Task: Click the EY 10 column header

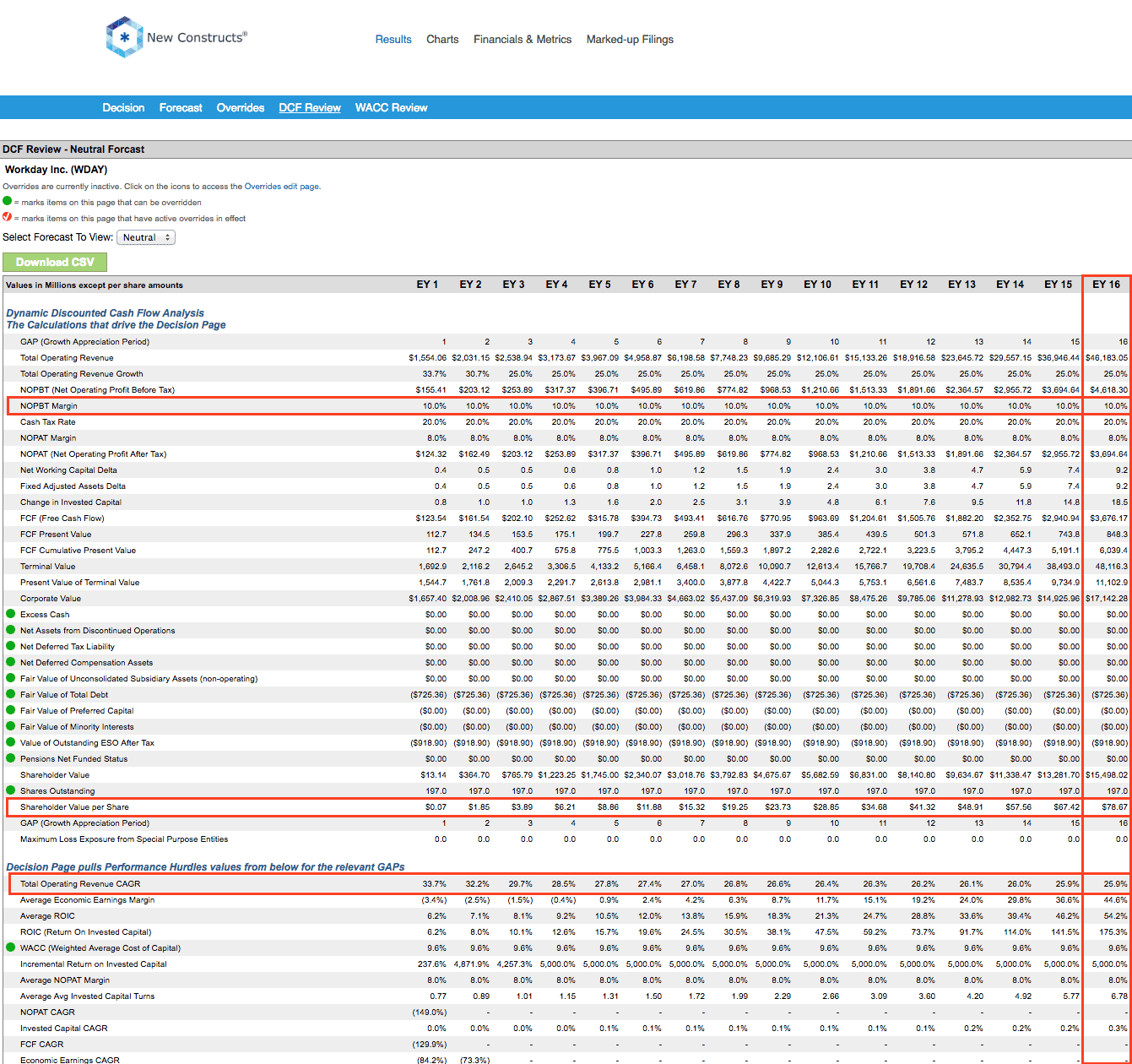Action: point(817,285)
